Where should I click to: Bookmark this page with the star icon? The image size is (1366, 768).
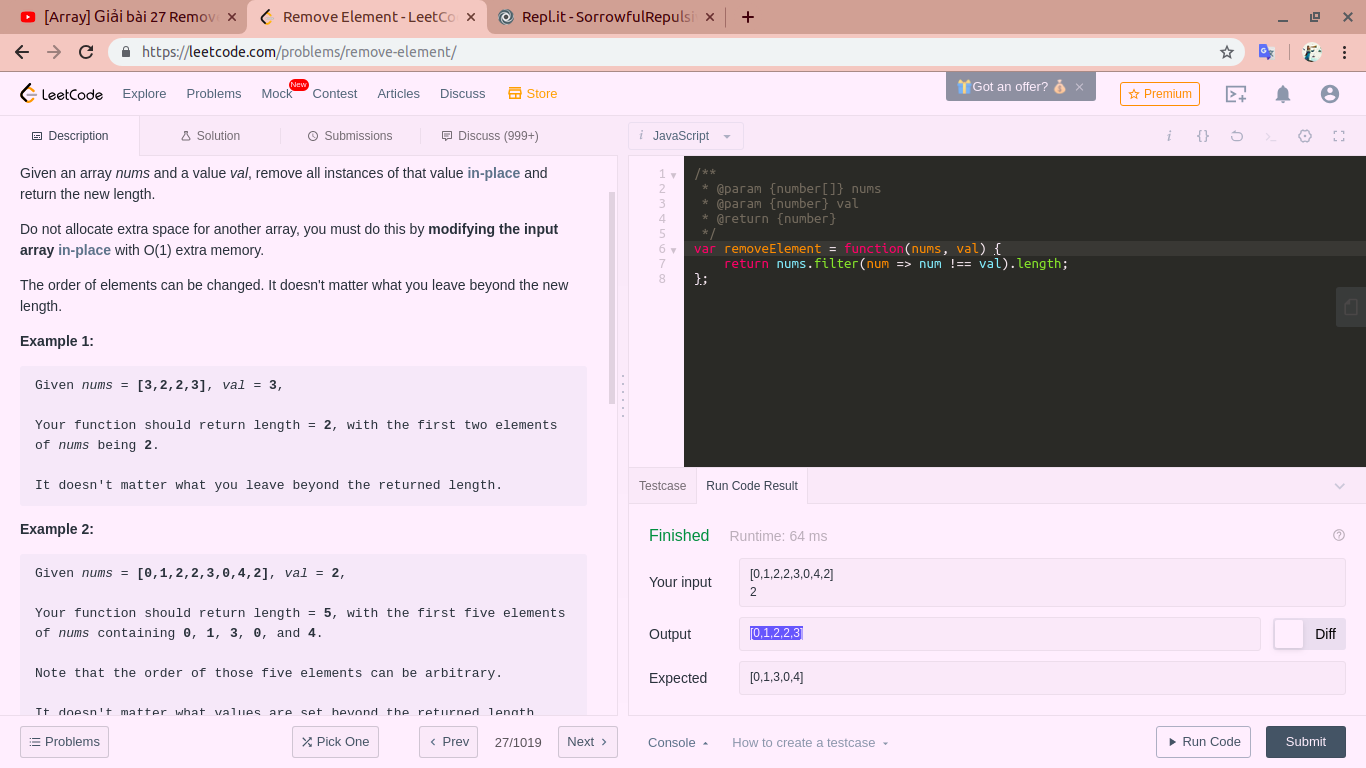(x=1227, y=52)
